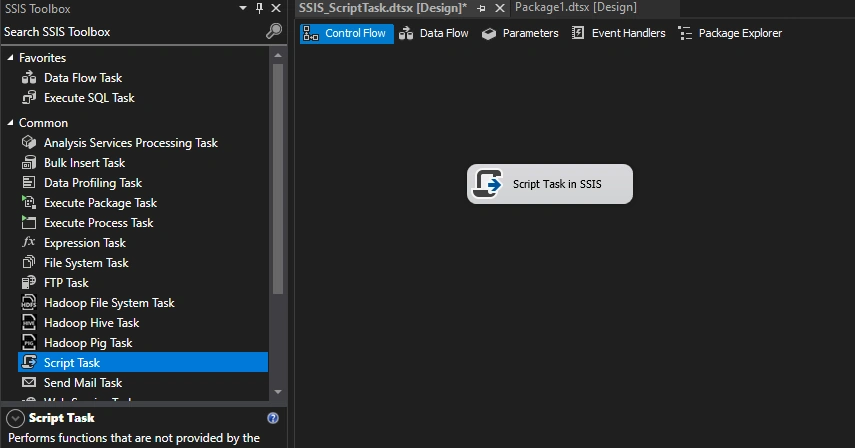Viewport: 855px width, 448px height.
Task: Click the toolbox scrollbar up arrow
Action: coord(278,55)
